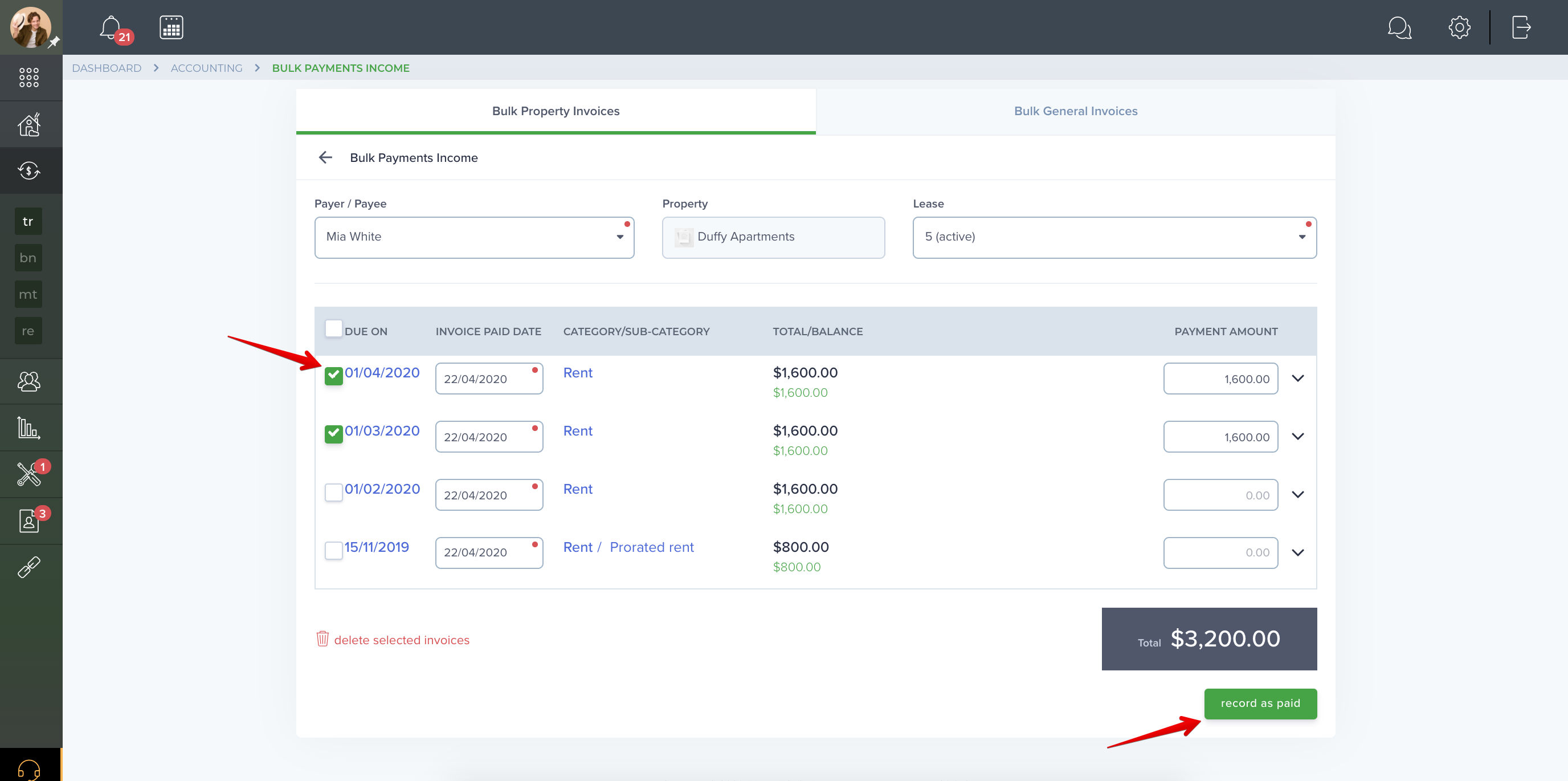Select the 'tr' accounting sub-item
Screen dimensions: 1568x781
click(28, 221)
